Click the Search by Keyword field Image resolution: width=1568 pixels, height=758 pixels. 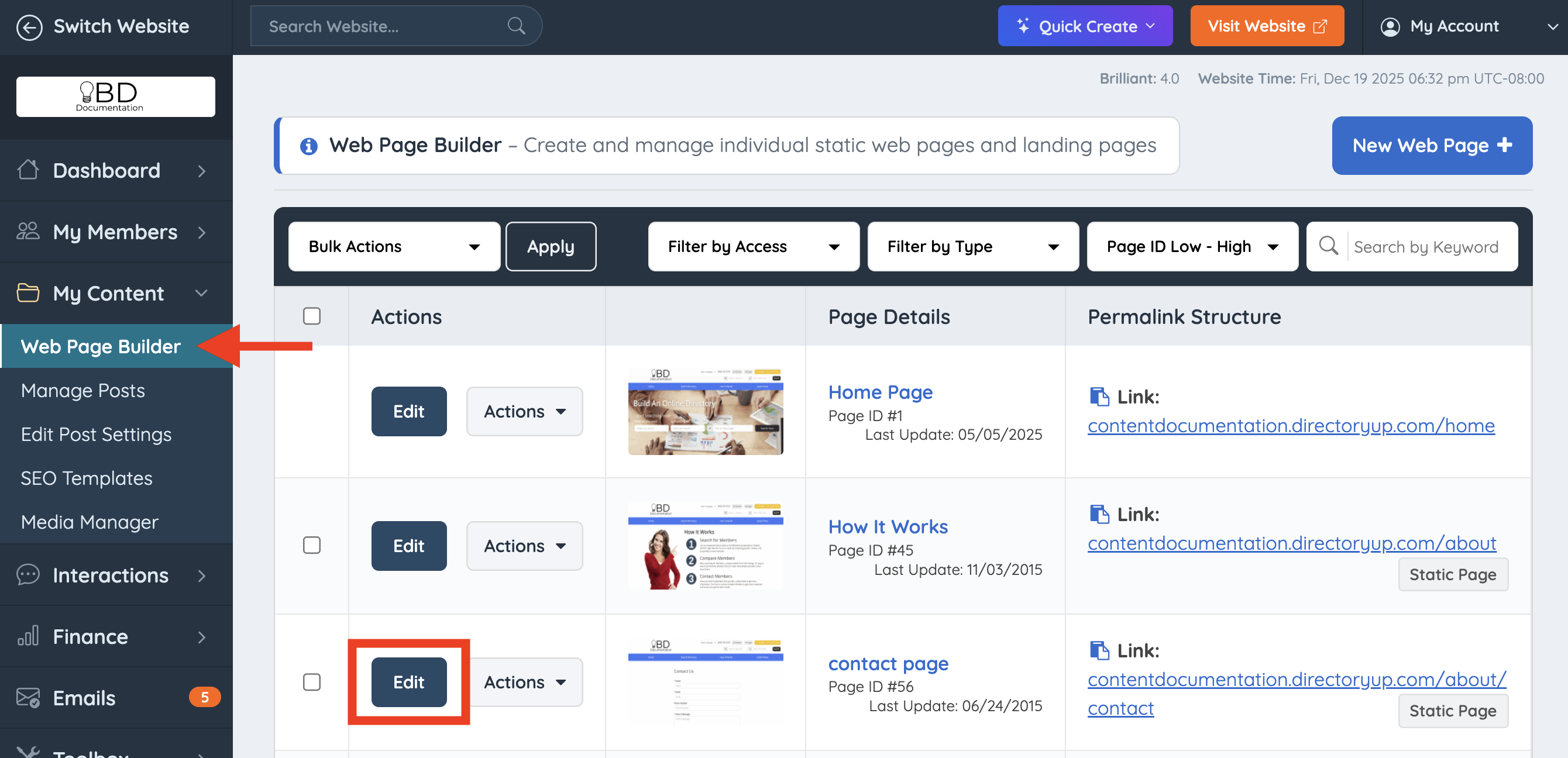tap(1426, 246)
